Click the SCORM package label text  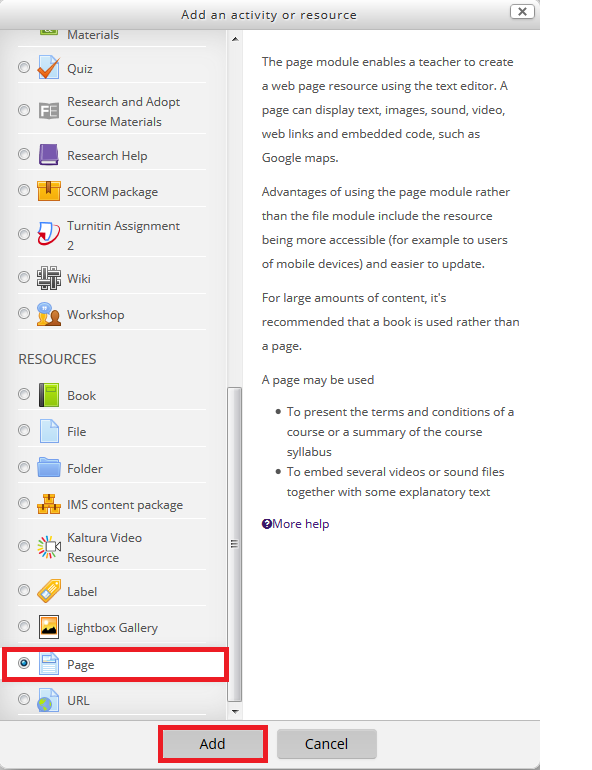point(112,192)
